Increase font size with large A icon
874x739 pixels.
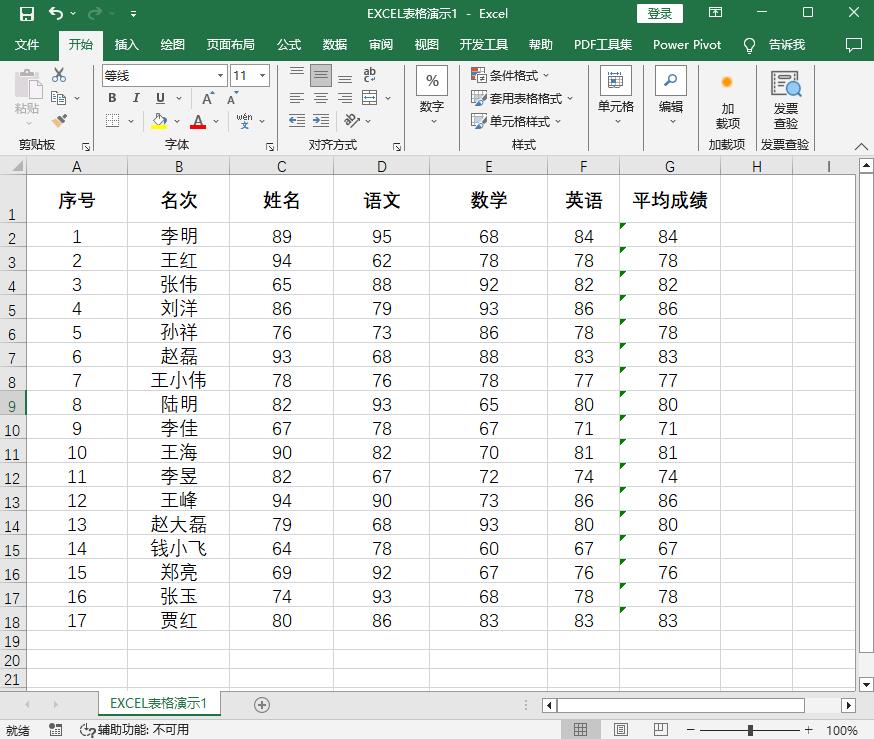(207, 99)
